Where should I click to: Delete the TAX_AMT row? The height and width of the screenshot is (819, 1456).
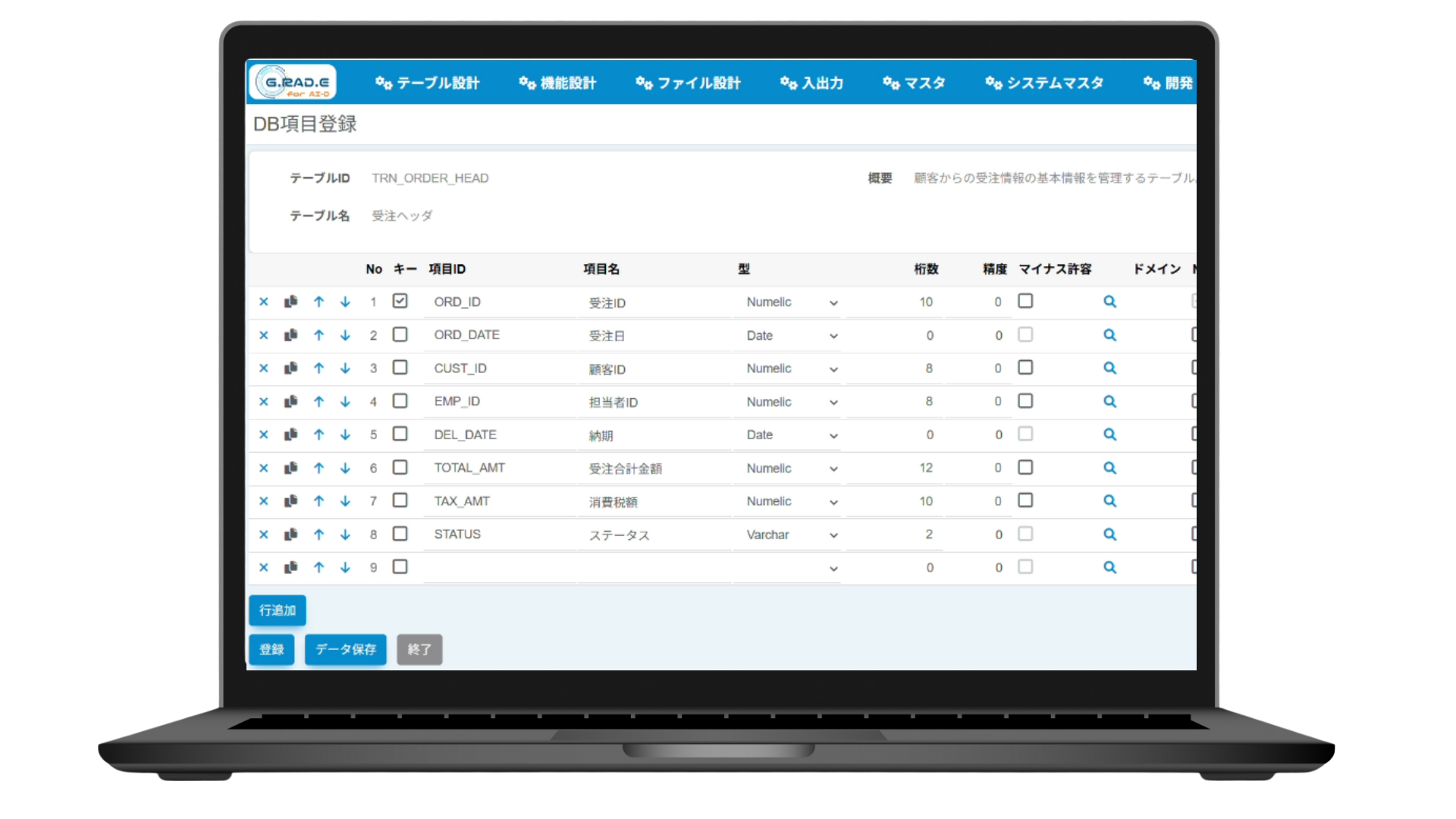tap(264, 501)
